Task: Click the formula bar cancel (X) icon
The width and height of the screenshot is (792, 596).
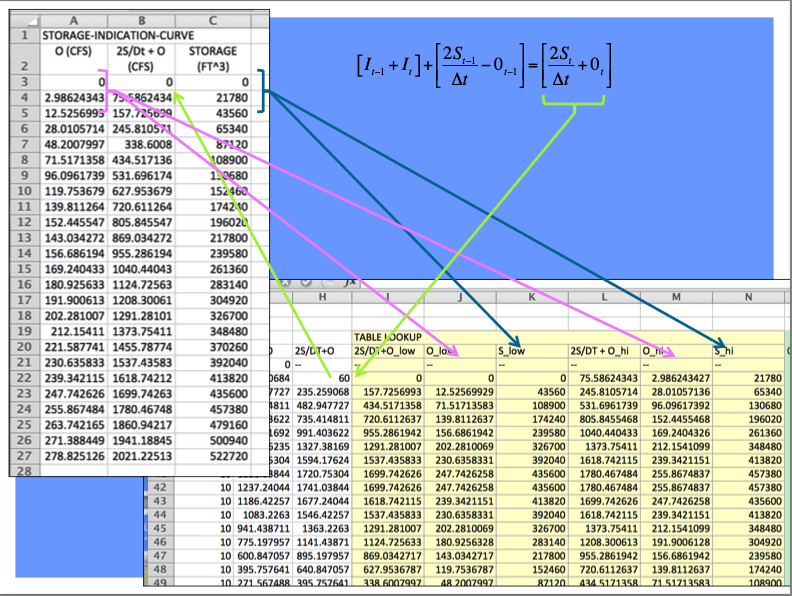Action: pos(286,283)
